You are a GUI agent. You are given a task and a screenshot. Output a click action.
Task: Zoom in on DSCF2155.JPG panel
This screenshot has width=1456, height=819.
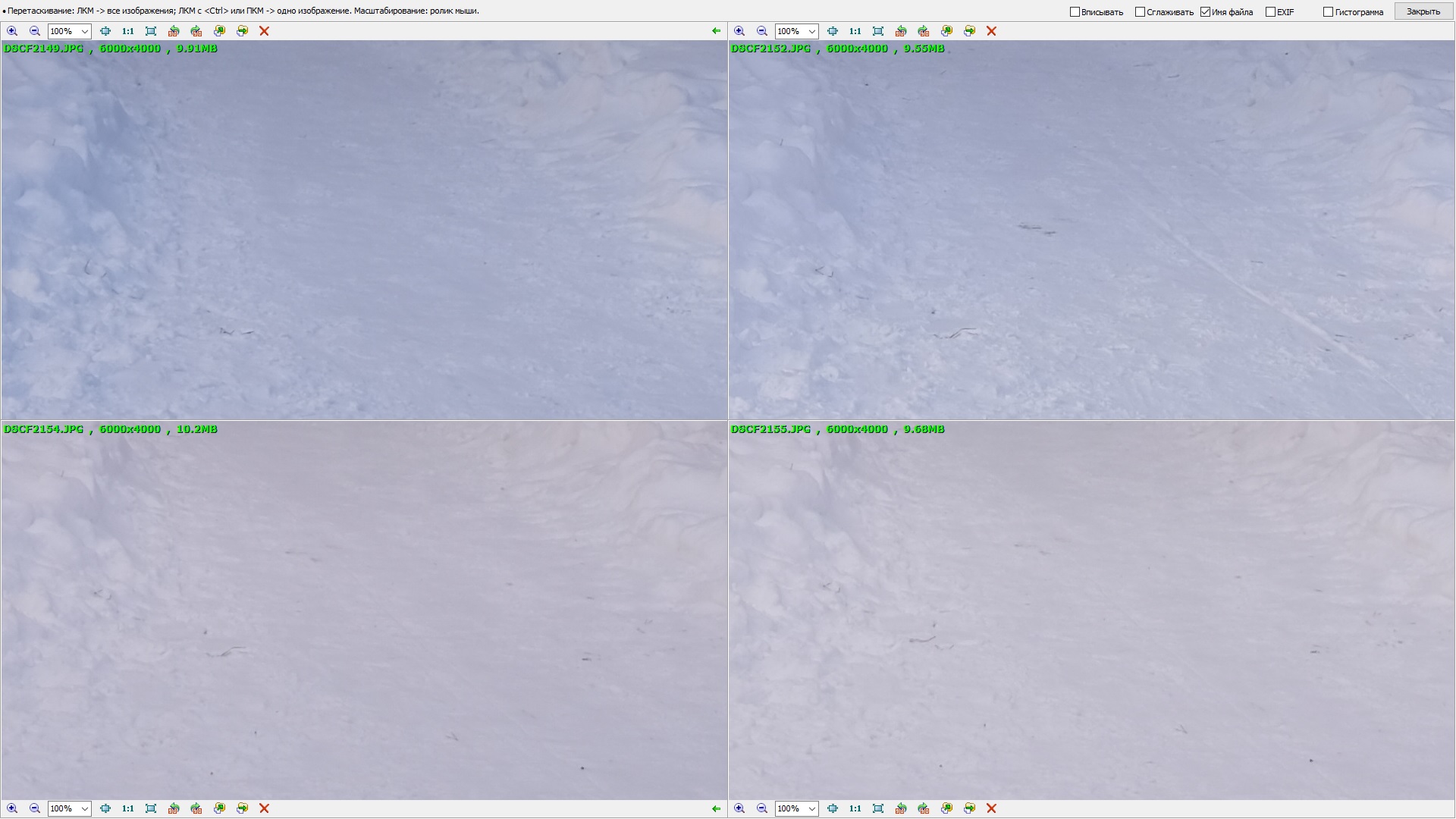pos(739,808)
